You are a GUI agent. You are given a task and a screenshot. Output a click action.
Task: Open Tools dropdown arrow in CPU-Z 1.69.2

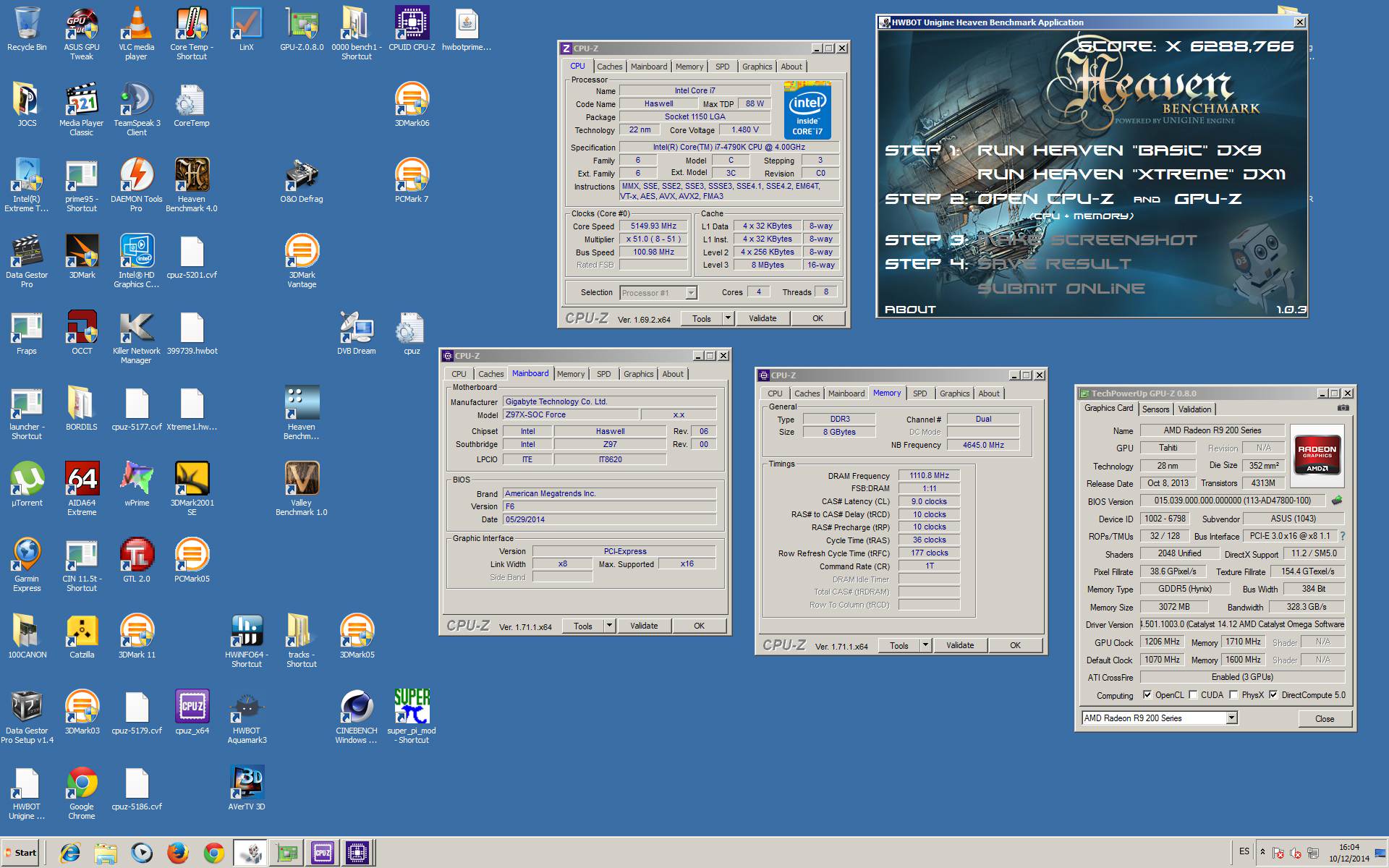click(x=728, y=318)
